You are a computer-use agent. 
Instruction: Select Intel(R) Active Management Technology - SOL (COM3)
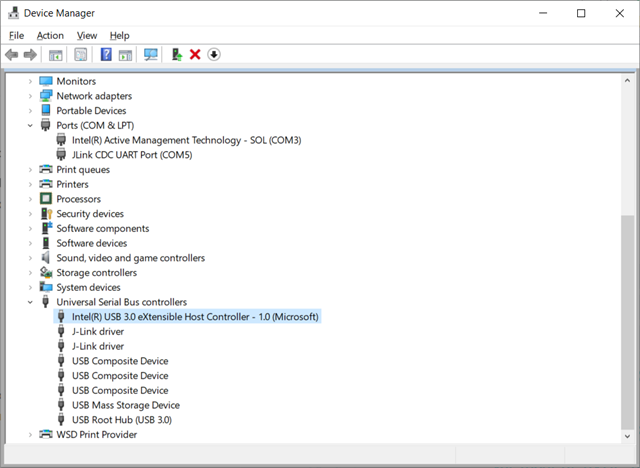pyautogui.click(x=187, y=140)
